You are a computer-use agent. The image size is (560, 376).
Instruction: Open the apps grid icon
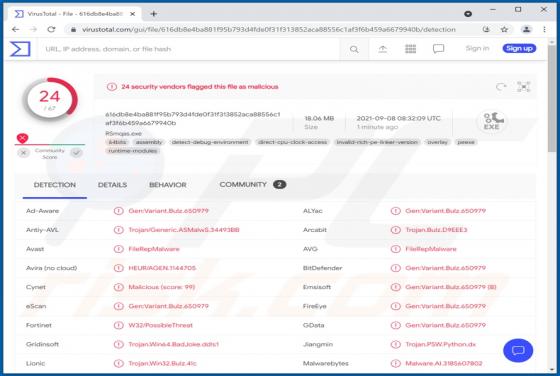click(410, 49)
